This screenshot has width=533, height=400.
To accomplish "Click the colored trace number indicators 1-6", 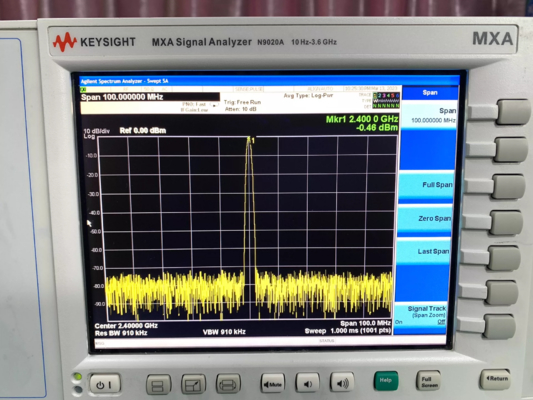I will (x=386, y=95).
